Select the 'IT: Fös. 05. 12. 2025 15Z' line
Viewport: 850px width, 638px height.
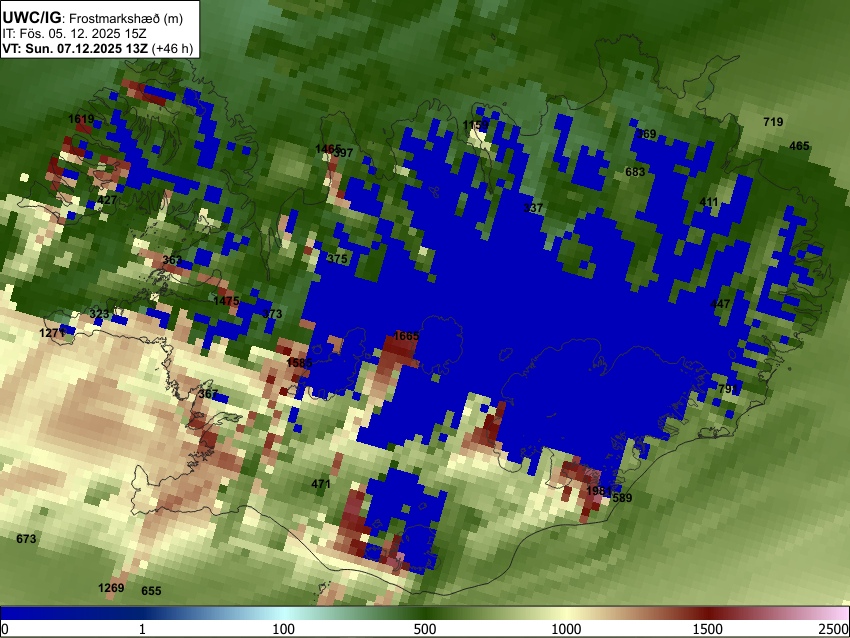click(x=74, y=34)
